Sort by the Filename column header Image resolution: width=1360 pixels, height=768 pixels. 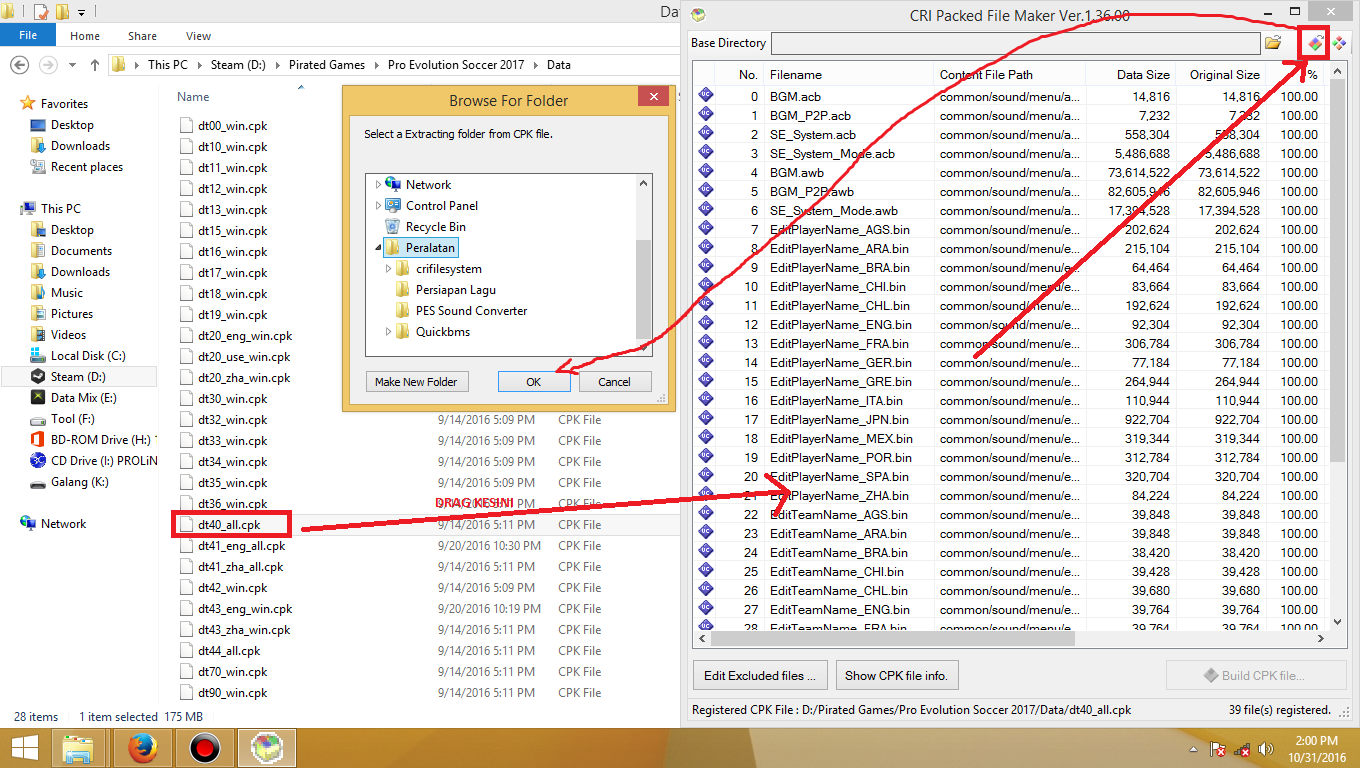pos(849,75)
